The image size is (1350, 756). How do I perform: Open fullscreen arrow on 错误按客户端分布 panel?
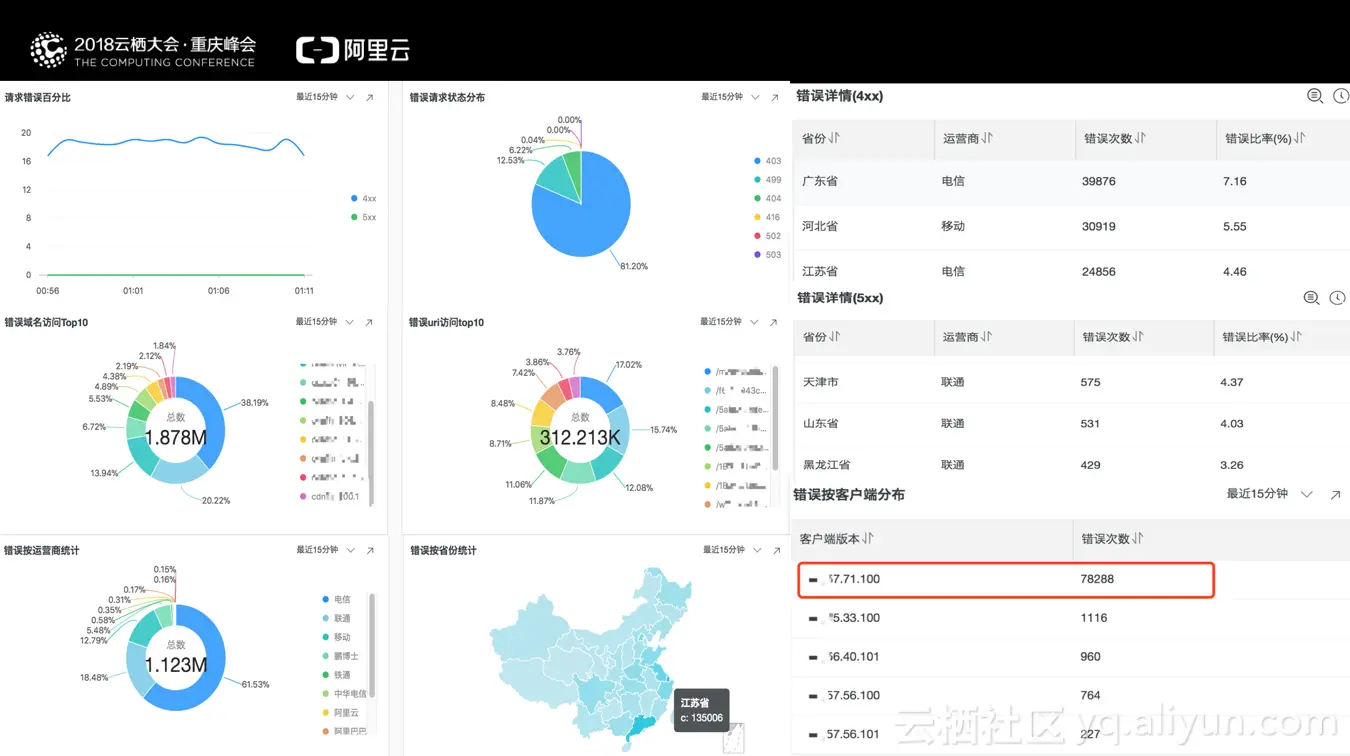coord(1335,495)
